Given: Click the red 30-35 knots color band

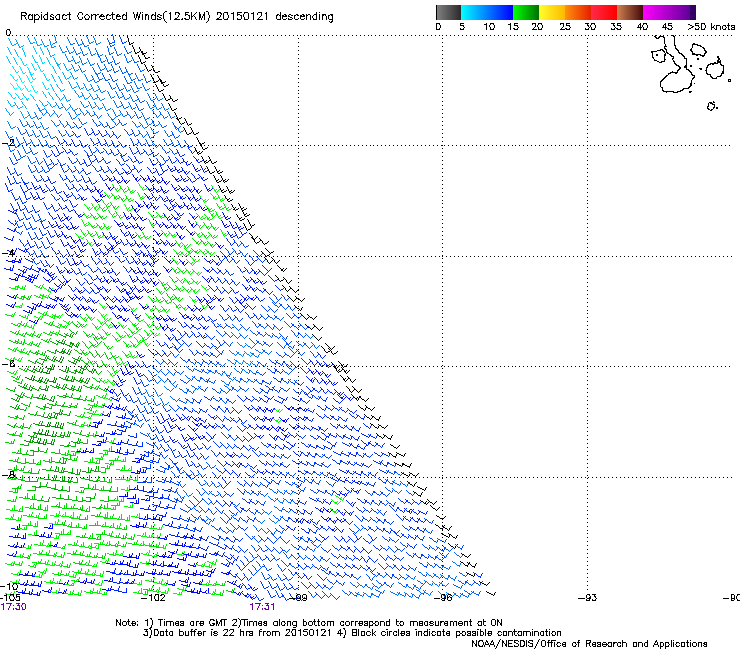Looking at the screenshot, I should [x=604, y=12].
